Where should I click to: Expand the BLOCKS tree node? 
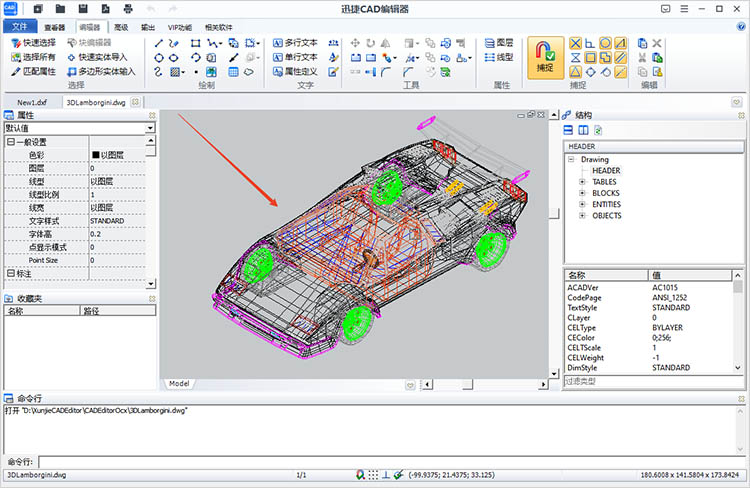[x=582, y=193]
